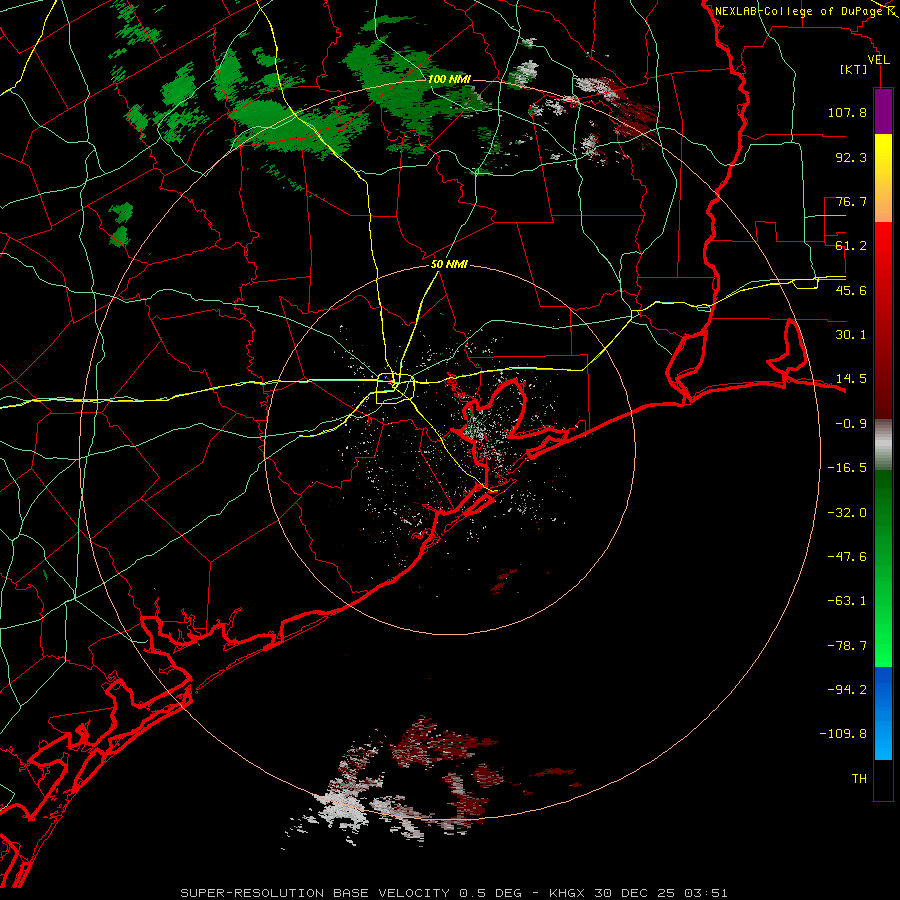Click the [KT] units label
This screenshot has height=900, width=900.
(854, 69)
